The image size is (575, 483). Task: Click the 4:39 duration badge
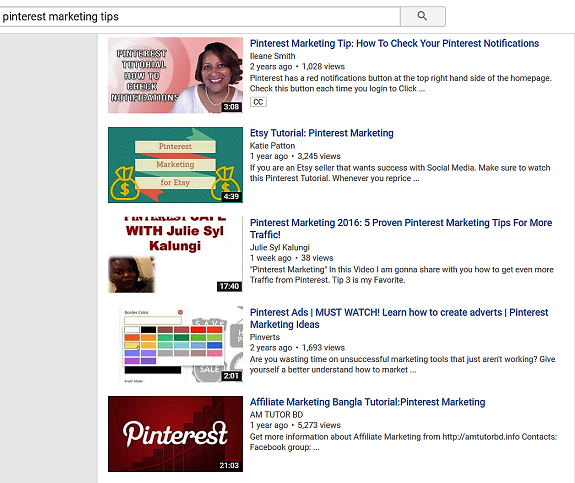click(231, 197)
